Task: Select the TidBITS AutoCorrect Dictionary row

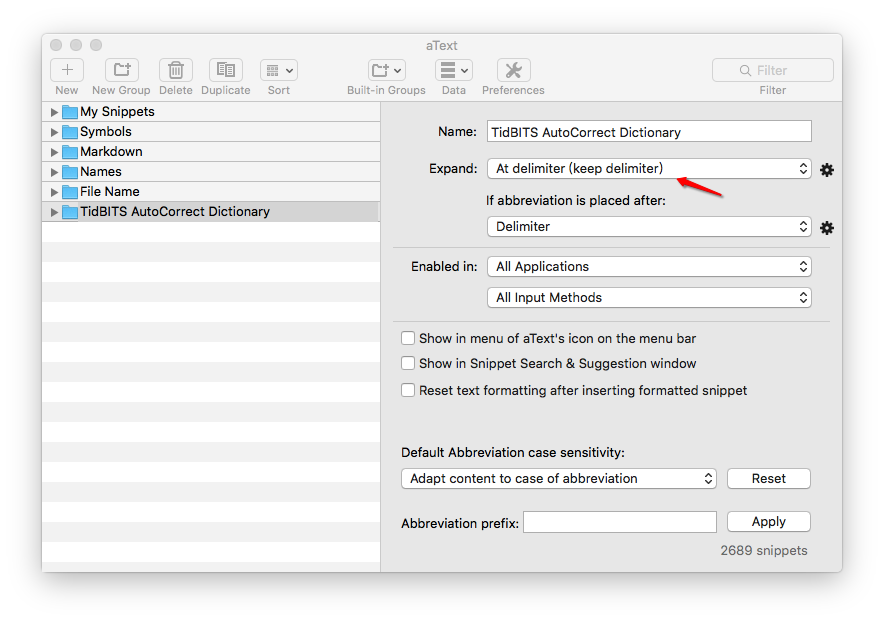Action: tap(211, 212)
